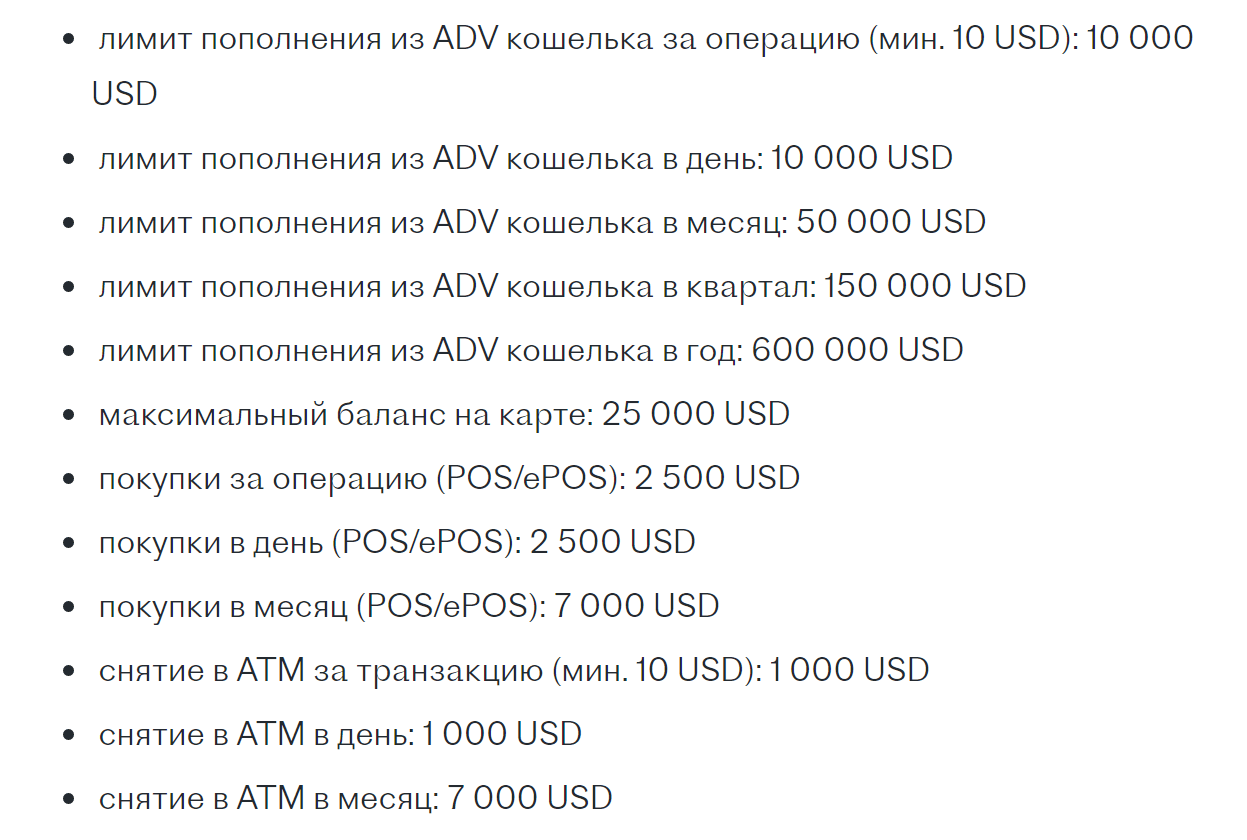Click the 'покупки в месяц (POS/ePOS)' label
1247x840 pixels.
pos(322,606)
